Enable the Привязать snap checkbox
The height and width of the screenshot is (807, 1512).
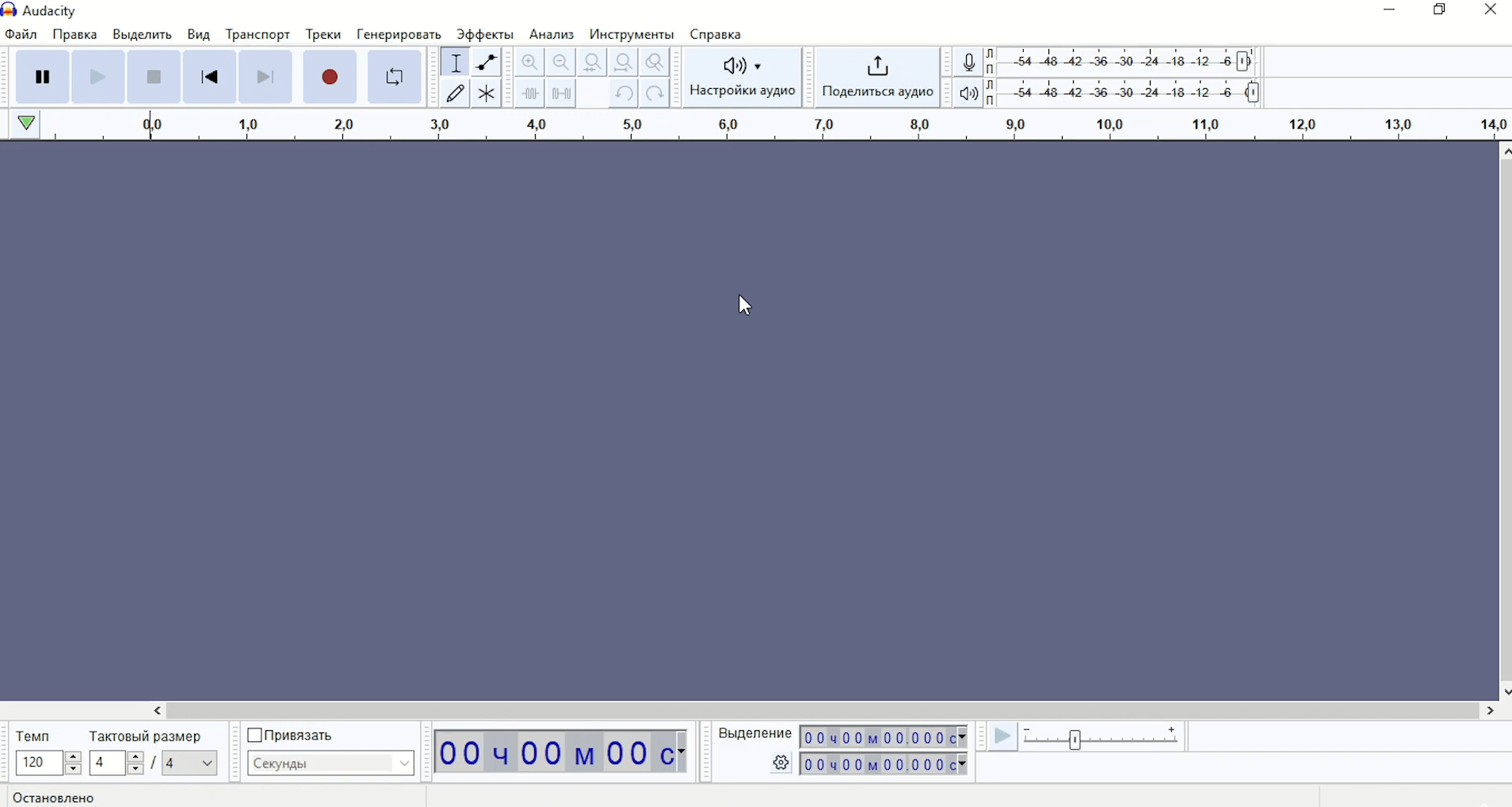coord(255,736)
